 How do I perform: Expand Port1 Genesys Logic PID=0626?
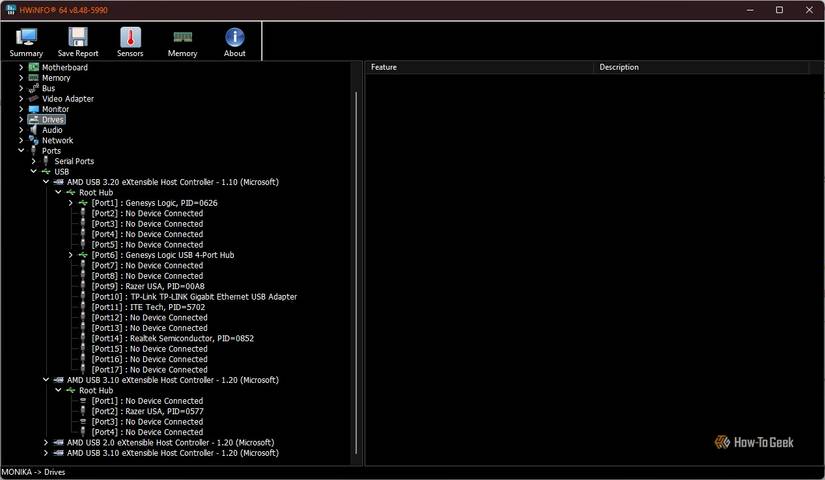click(71, 203)
